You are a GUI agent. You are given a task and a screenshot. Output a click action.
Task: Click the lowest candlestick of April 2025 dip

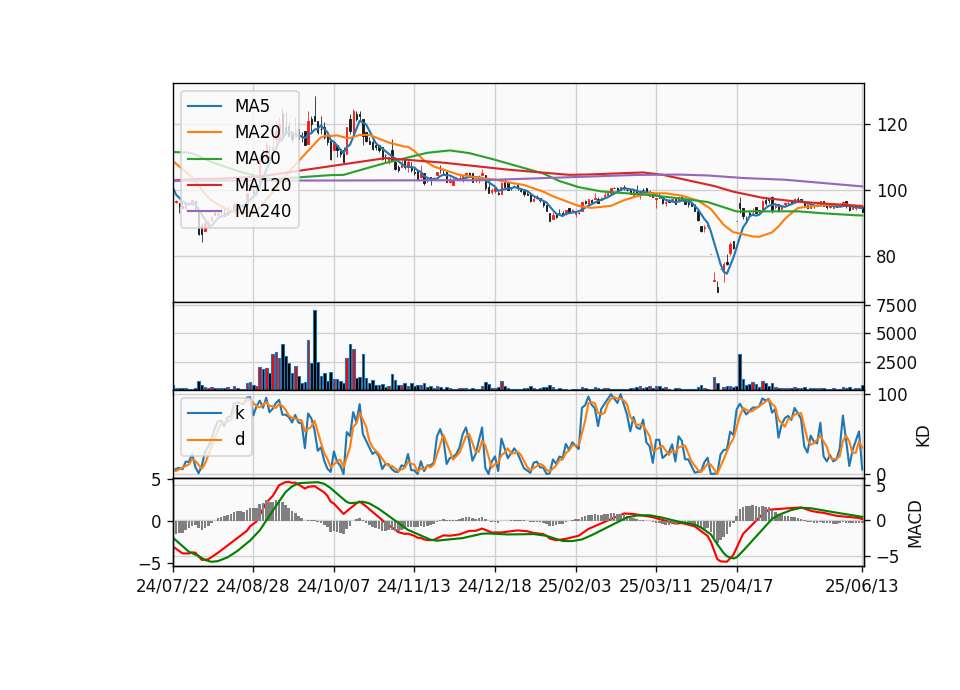pos(718,286)
